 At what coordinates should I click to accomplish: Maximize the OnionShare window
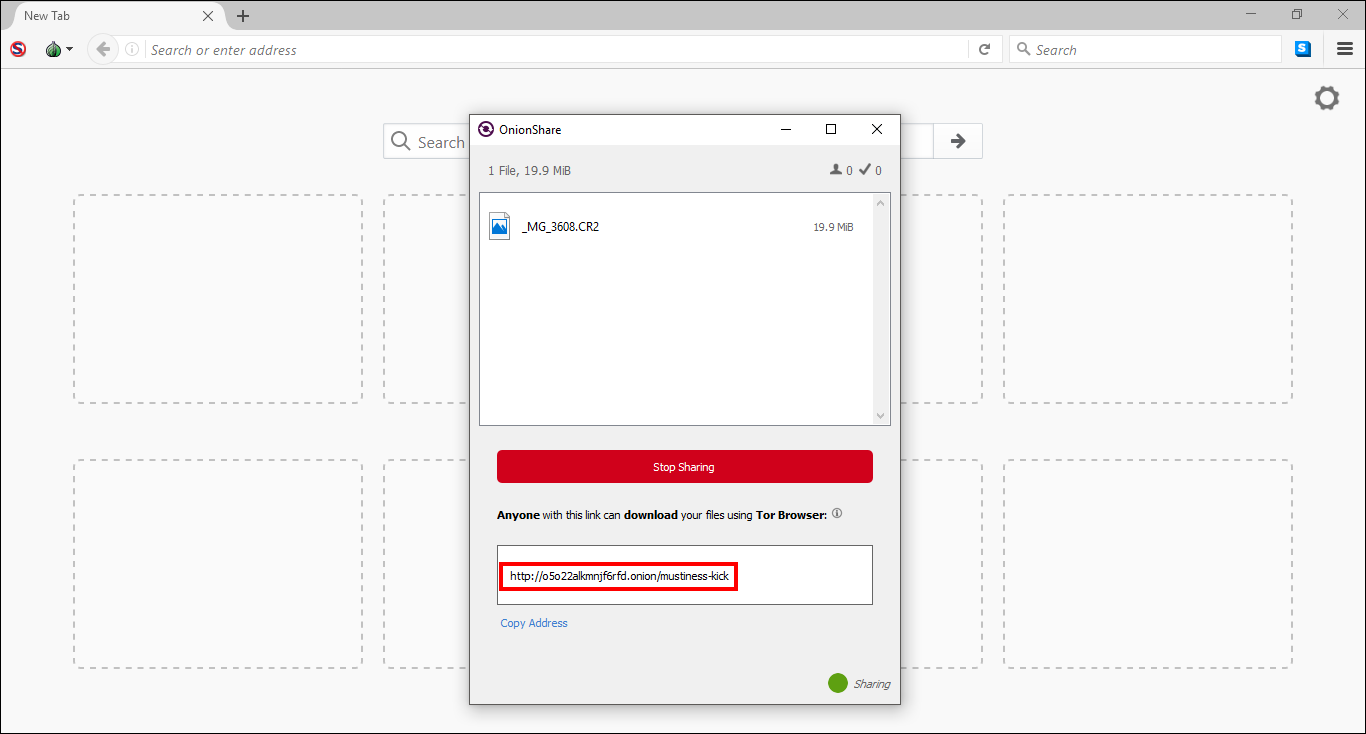tap(831, 129)
